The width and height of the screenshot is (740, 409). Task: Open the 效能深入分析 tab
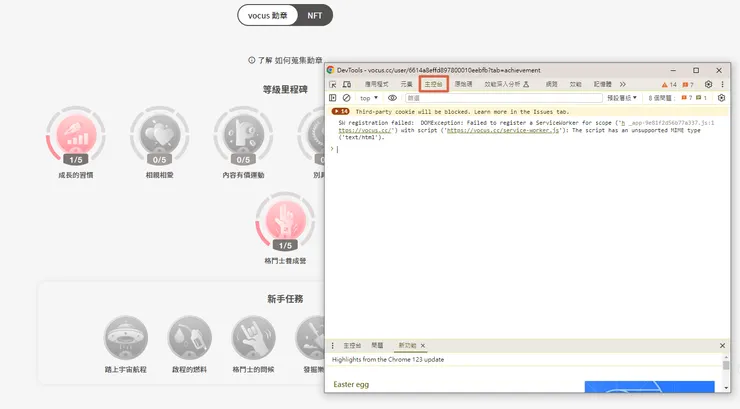tap(506, 84)
